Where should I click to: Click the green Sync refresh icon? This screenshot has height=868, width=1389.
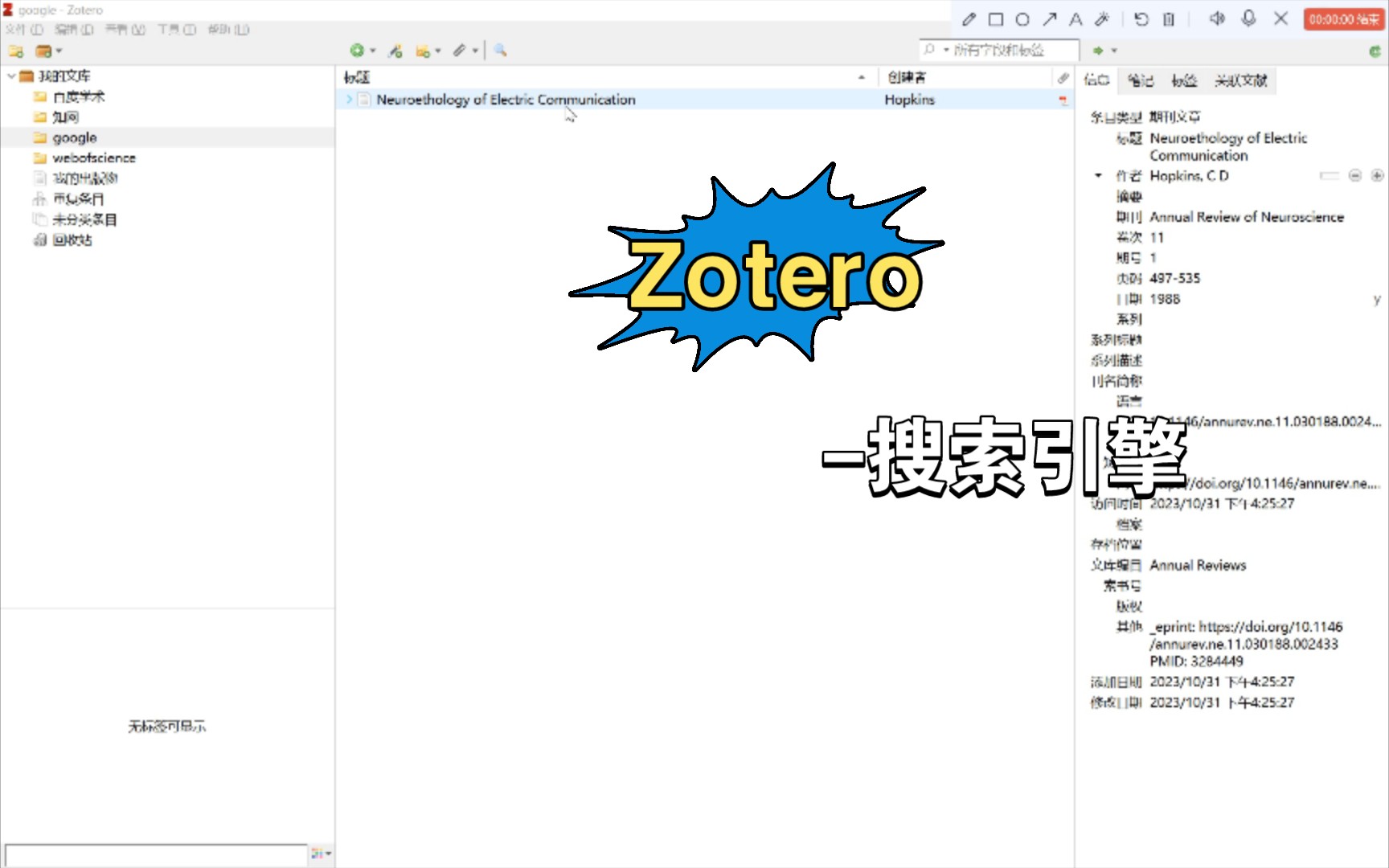(1375, 51)
